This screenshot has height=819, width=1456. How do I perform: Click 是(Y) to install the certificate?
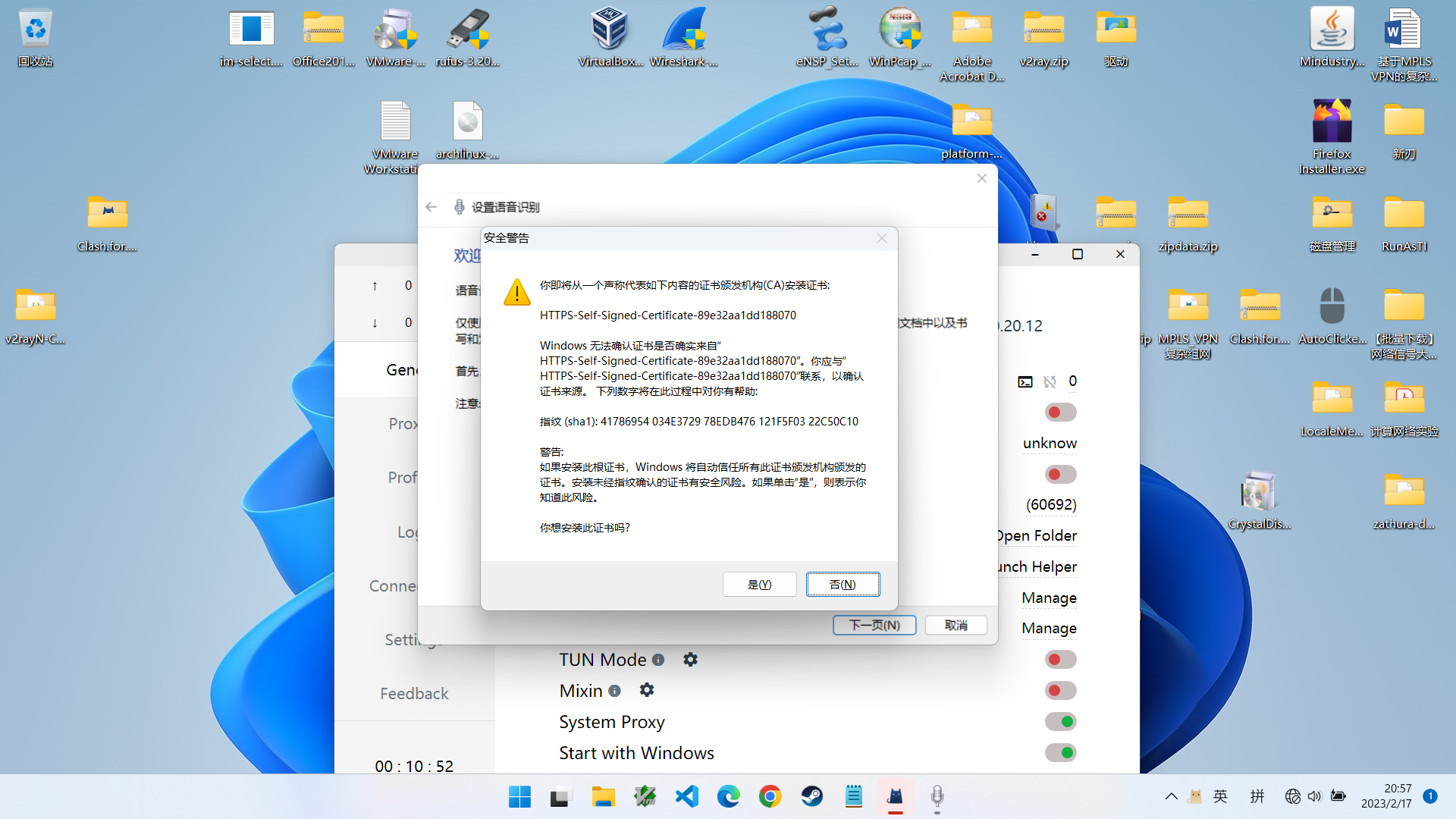coord(759,585)
